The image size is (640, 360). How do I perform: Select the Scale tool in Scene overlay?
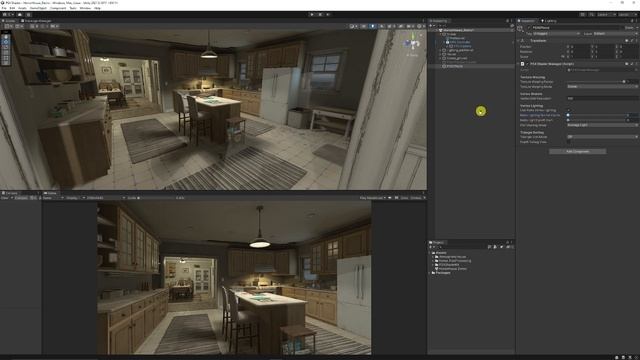coord(6,53)
